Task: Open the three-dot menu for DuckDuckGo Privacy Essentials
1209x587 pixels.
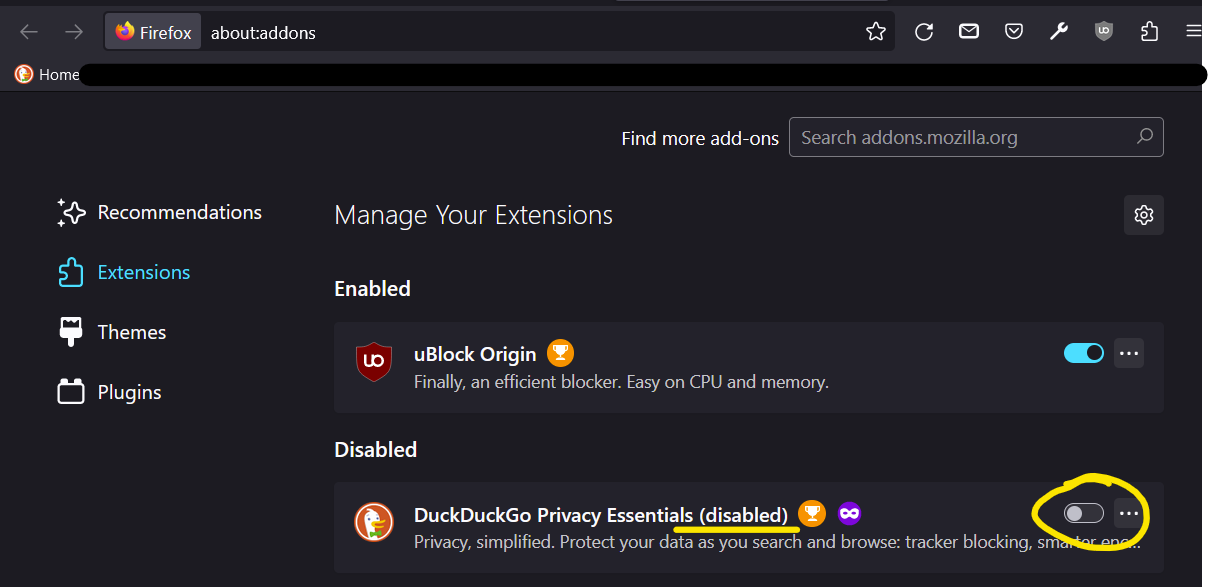Action: [1129, 513]
